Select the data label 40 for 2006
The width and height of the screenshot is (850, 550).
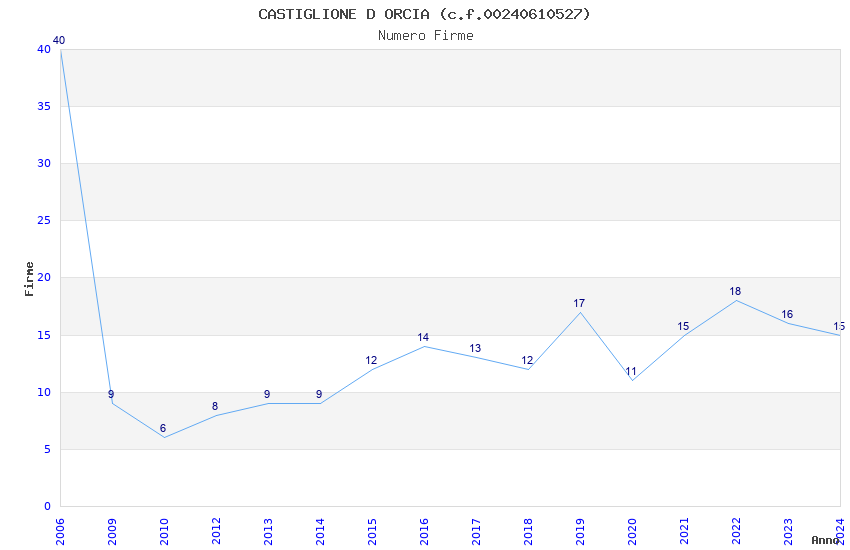59,40
